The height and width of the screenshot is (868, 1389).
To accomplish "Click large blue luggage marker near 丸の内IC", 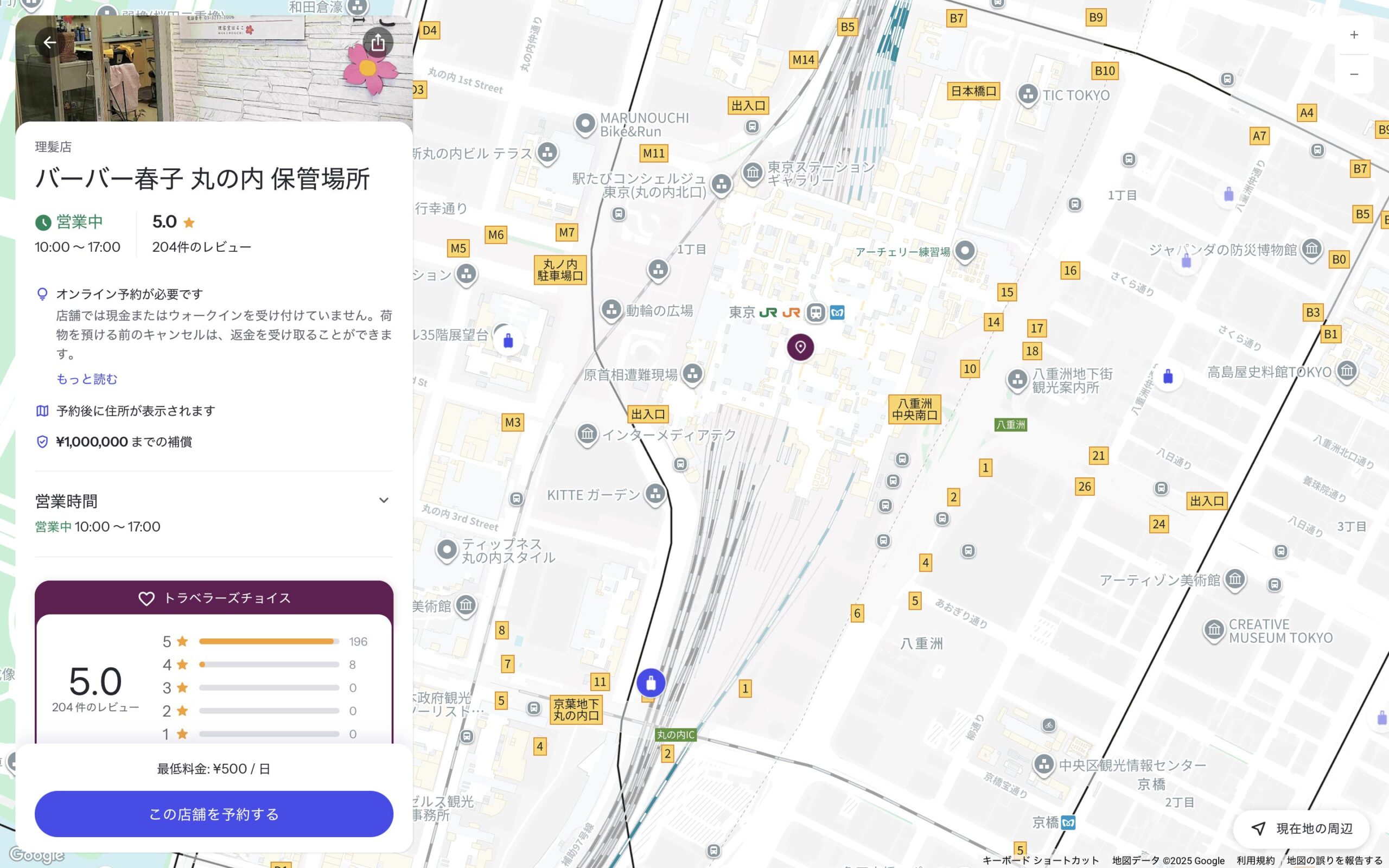I will pos(651,682).
